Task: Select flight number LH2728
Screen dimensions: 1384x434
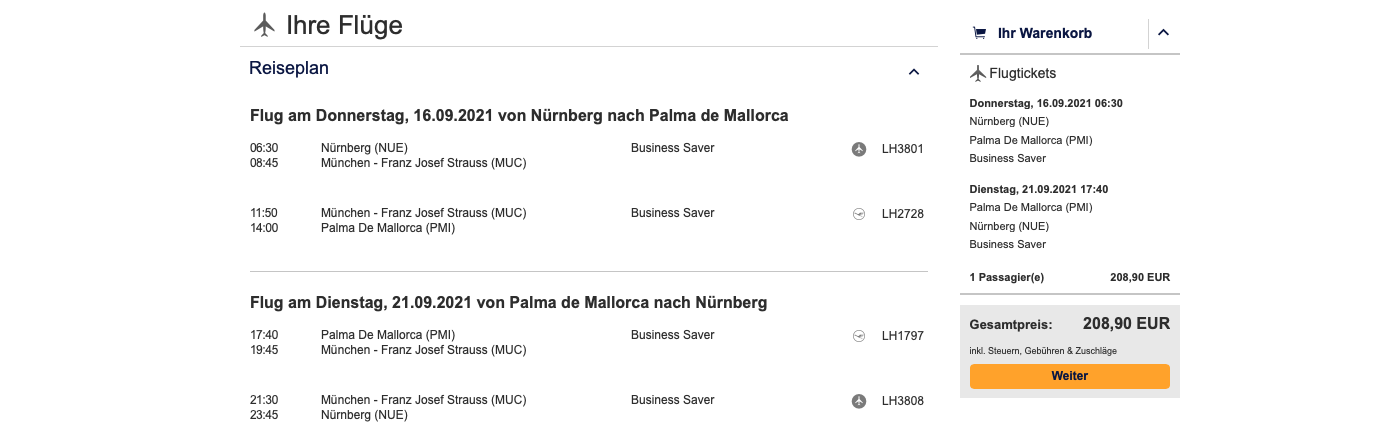Action: click(902, 213)
